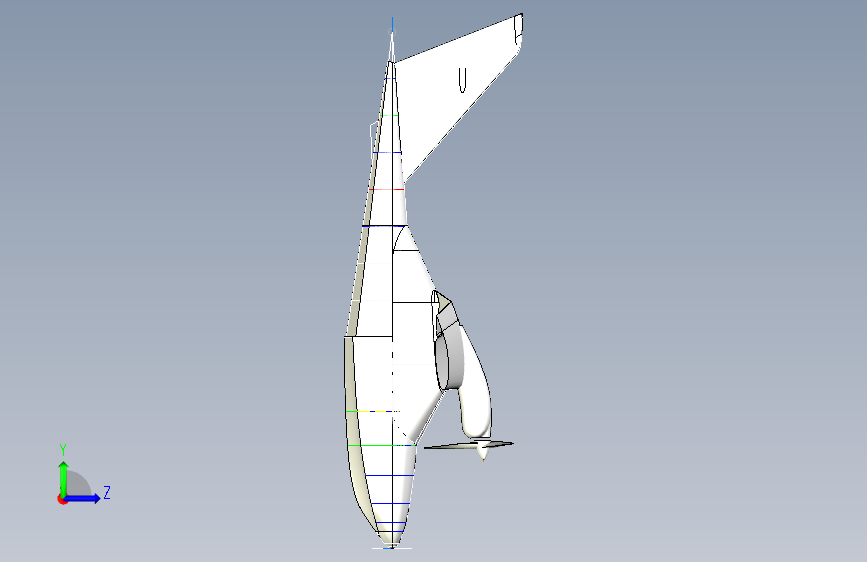The height and width of the screenshot is (562, 867).
Task: Select the red cross-section line on fuselage
Action: click(x=387, y=190)
